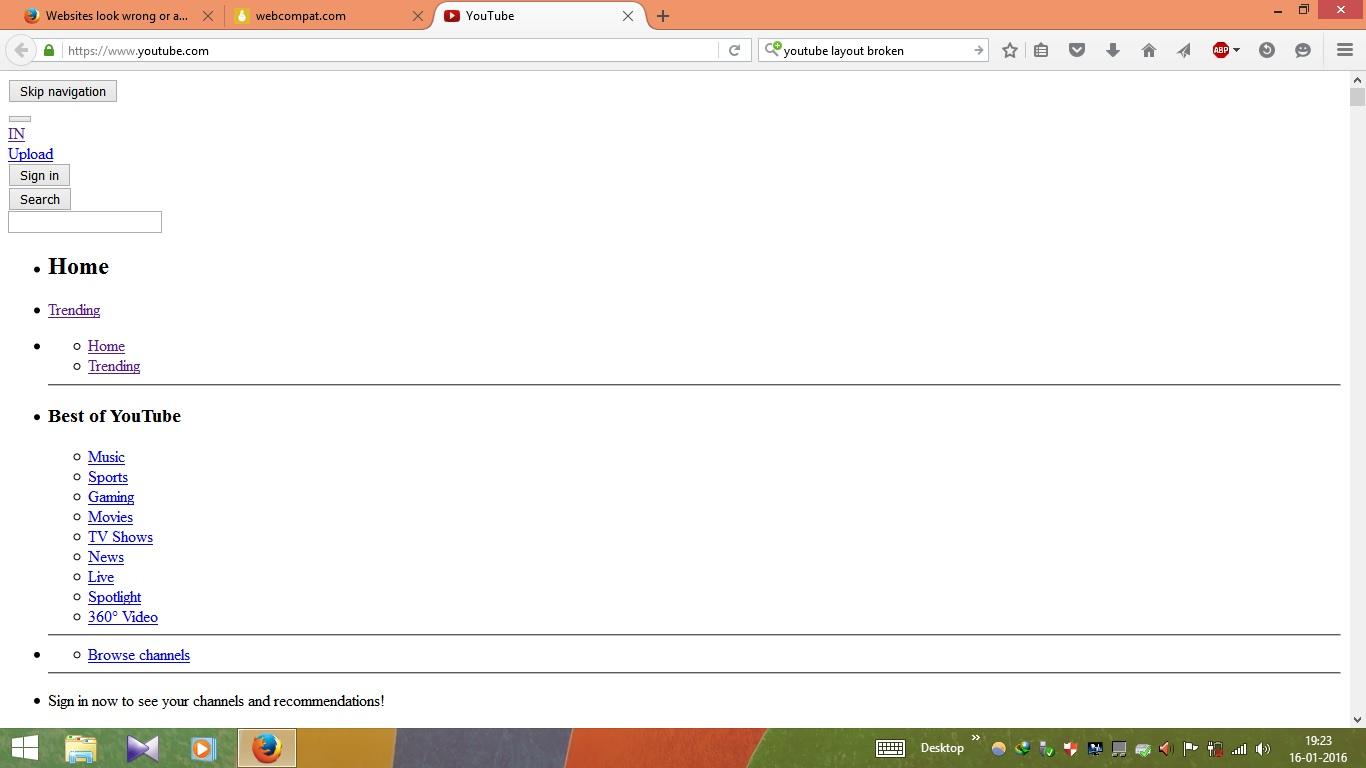The width and height of the screenshot is (1366, 768).
Task: Open the Firefox hamburger menu
Action: click(x=1343, y=50)
